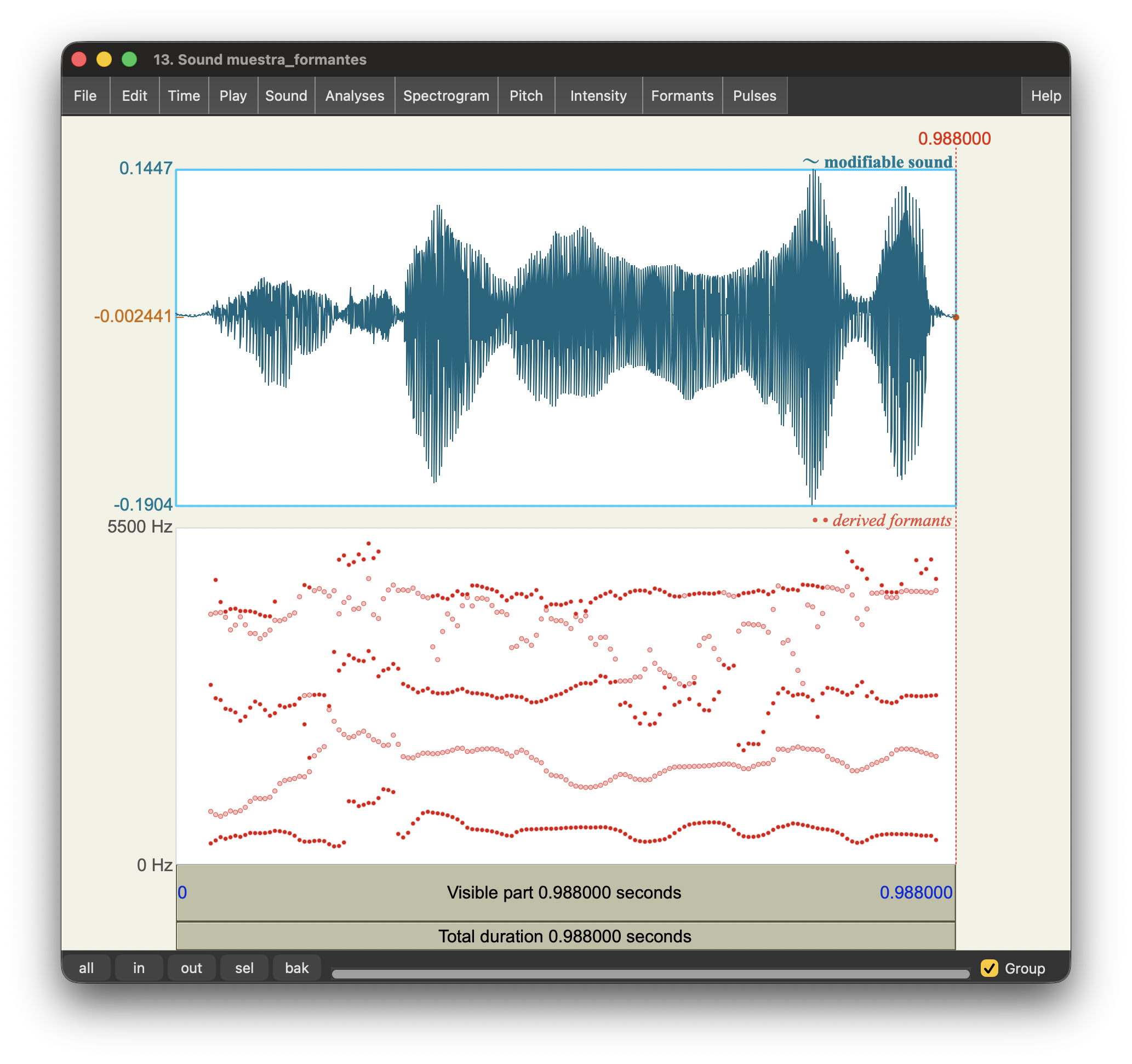Screen dimensions: 1132x1064
Task: Open the Intensity menu
Action: (x=598, y=96)
